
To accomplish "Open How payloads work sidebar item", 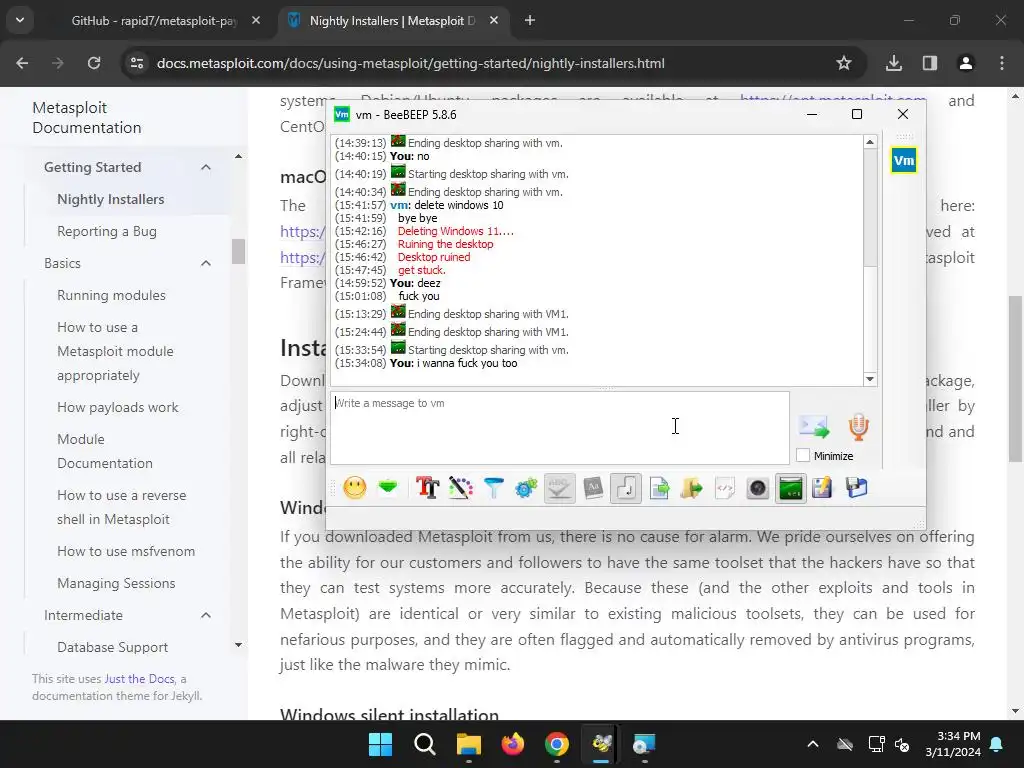I will click(118, 408).
